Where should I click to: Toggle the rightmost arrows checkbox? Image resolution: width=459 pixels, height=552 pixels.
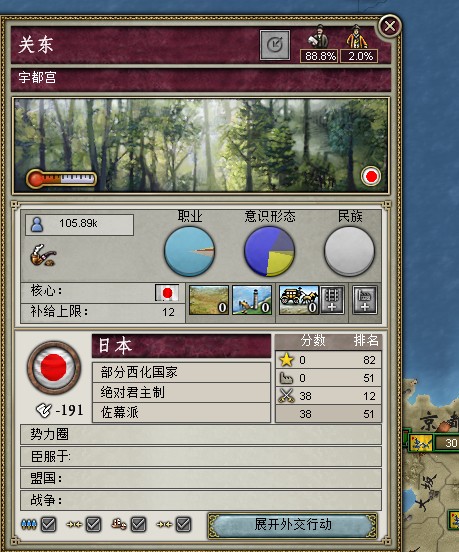click(x=183, y=525)
